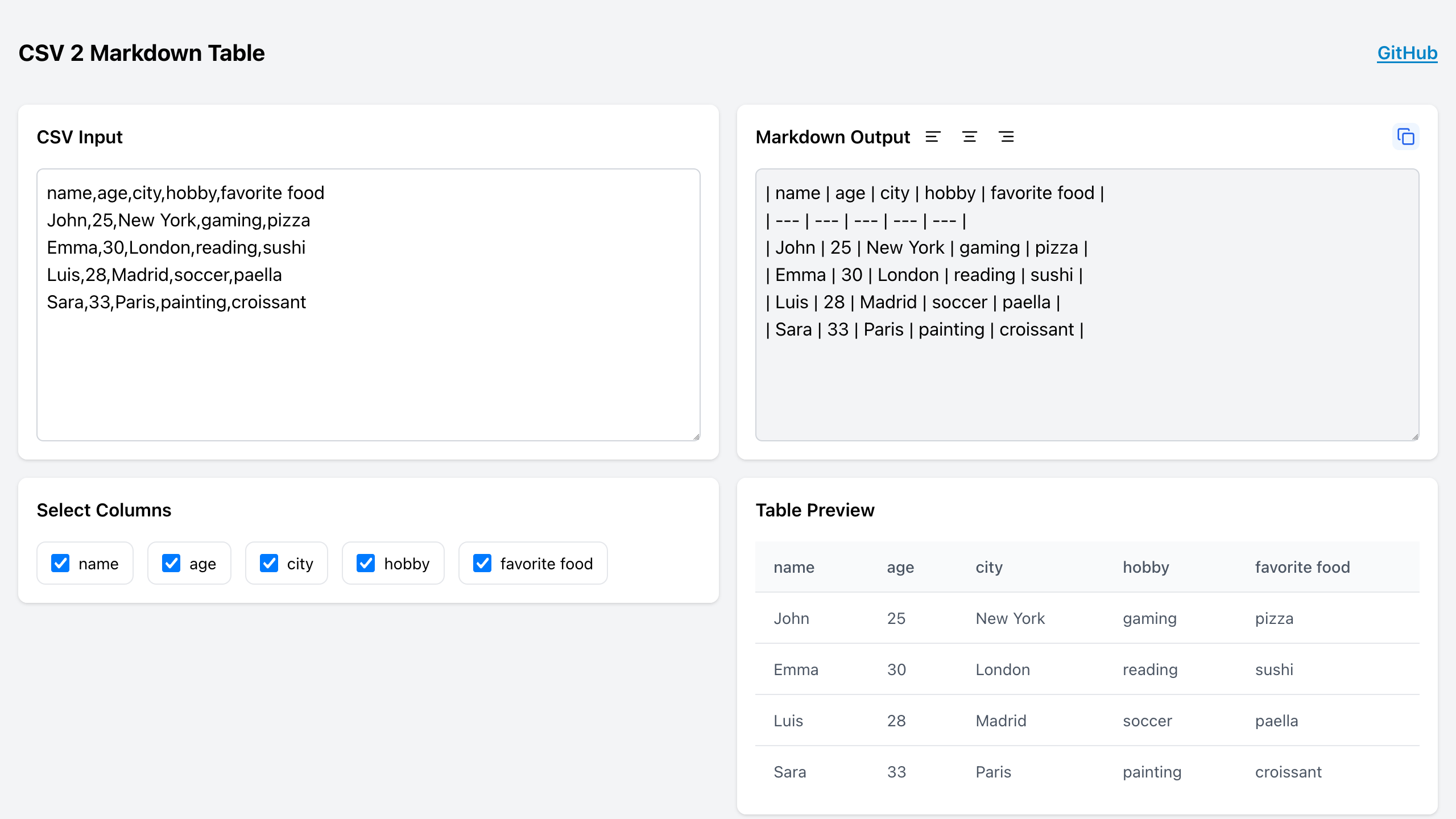This screenshot has width=1456, height=819.
Task: Click the name header in Table Preview
Action: [794, 567]
